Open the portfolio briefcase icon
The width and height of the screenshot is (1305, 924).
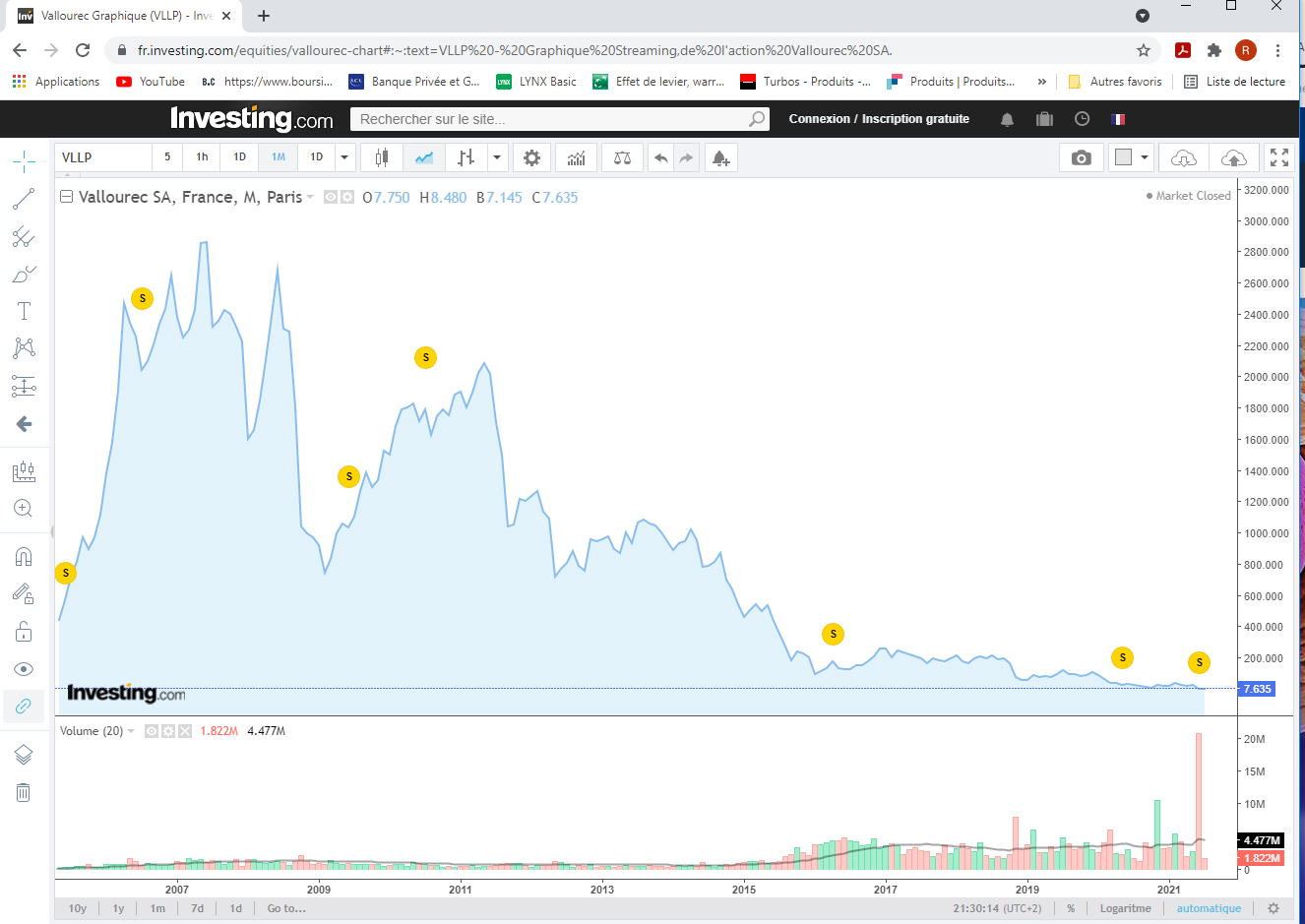(1044, 119)
